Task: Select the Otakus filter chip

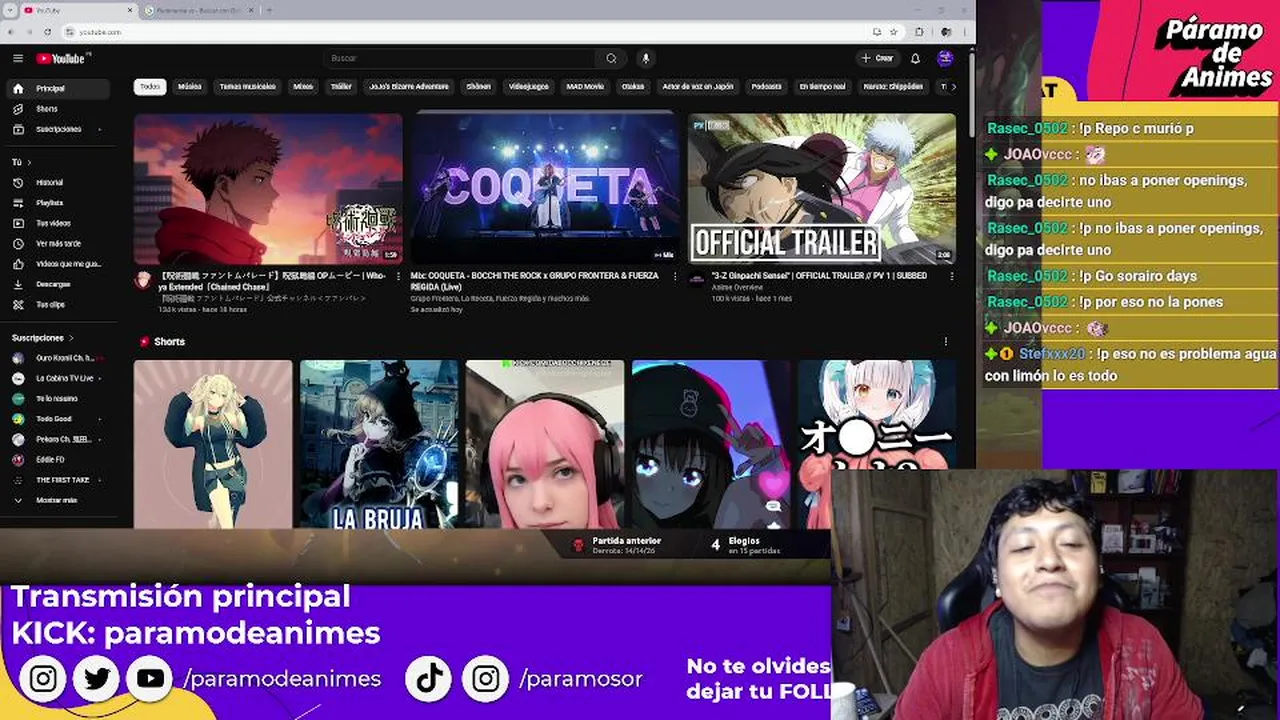Action: pos(633,87)
